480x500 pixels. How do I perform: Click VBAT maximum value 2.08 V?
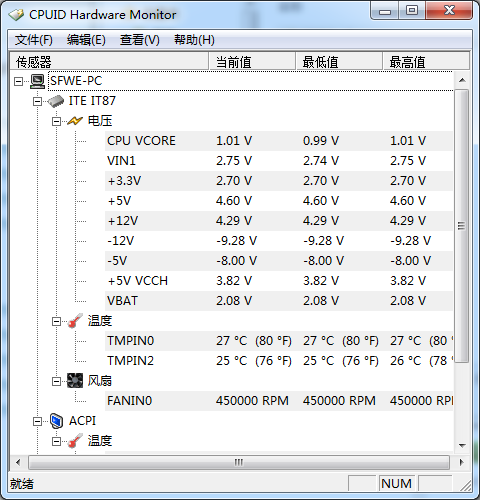(408, 301)
